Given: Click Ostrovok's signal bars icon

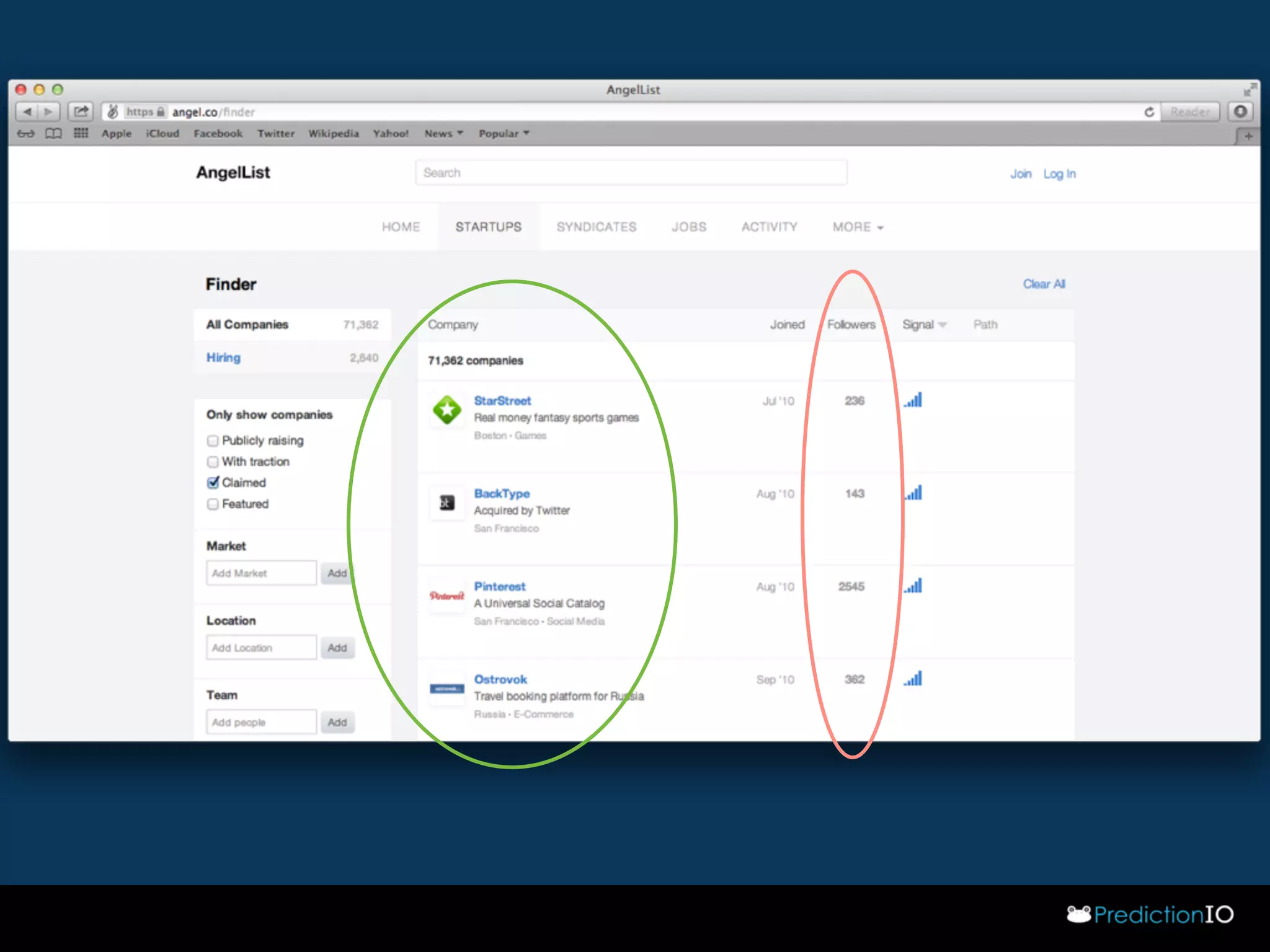Looking at the screenshot, I should pyautogui.click(x=913, y=679).
